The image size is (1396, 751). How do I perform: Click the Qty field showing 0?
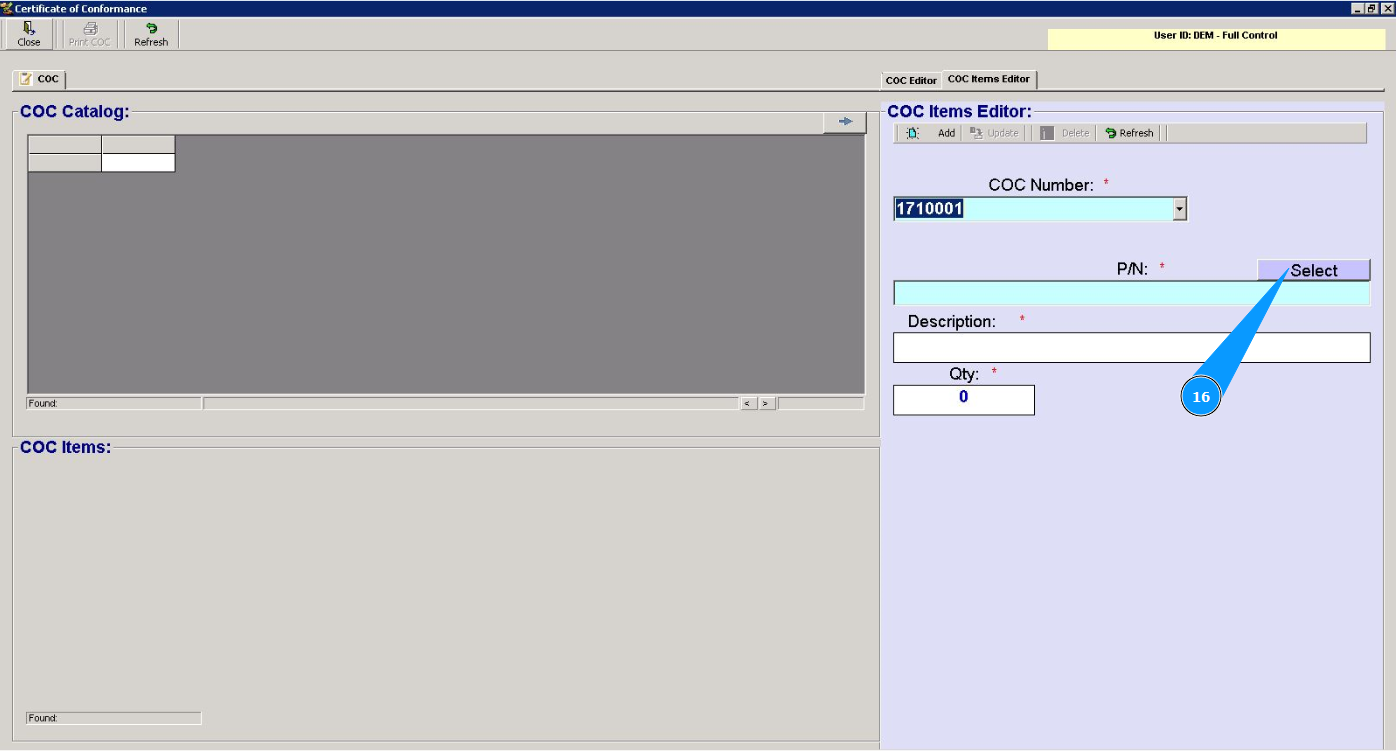[x=964, y=400]
